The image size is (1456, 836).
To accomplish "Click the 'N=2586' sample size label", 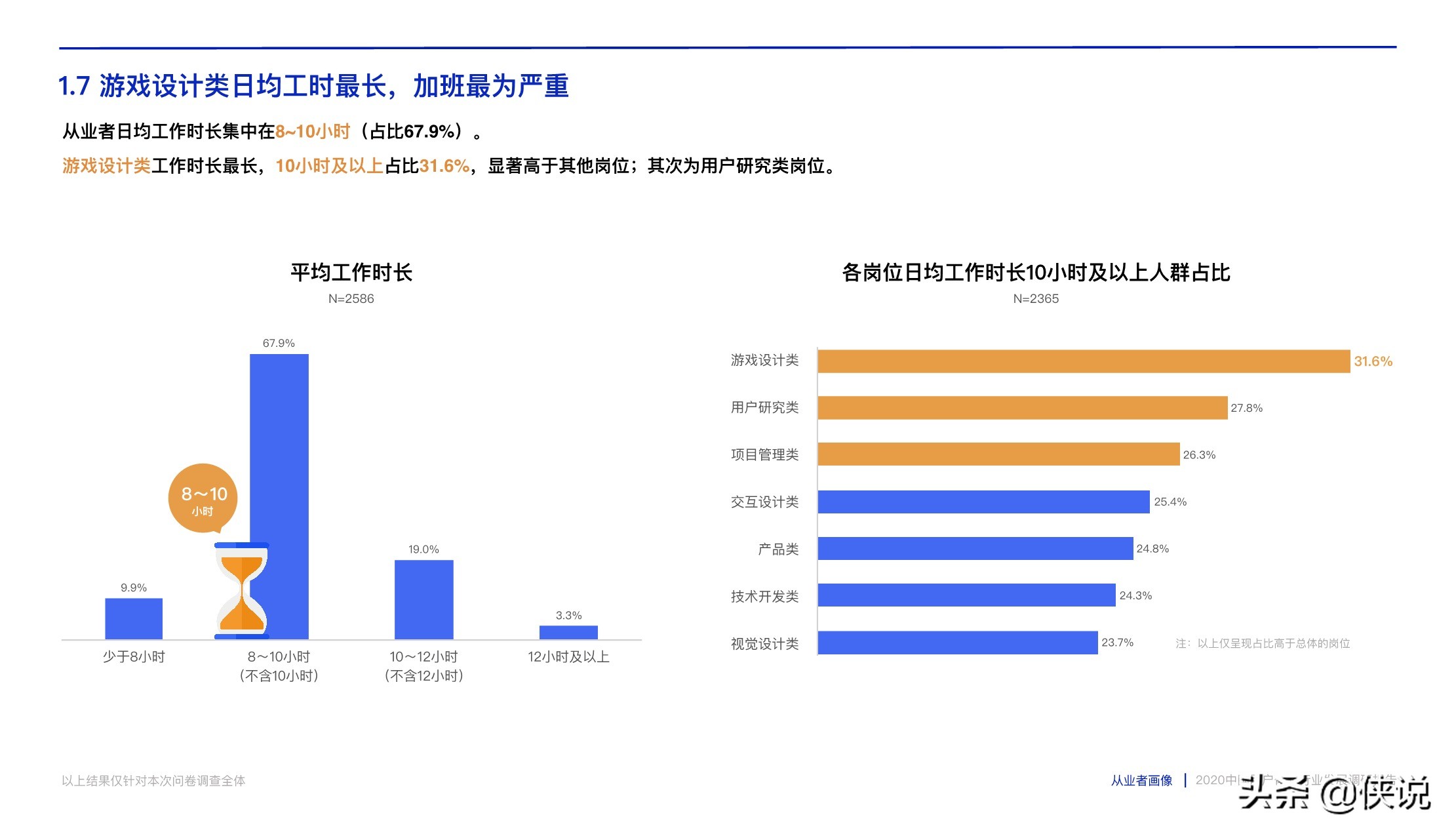I will [x=351, y=299].
